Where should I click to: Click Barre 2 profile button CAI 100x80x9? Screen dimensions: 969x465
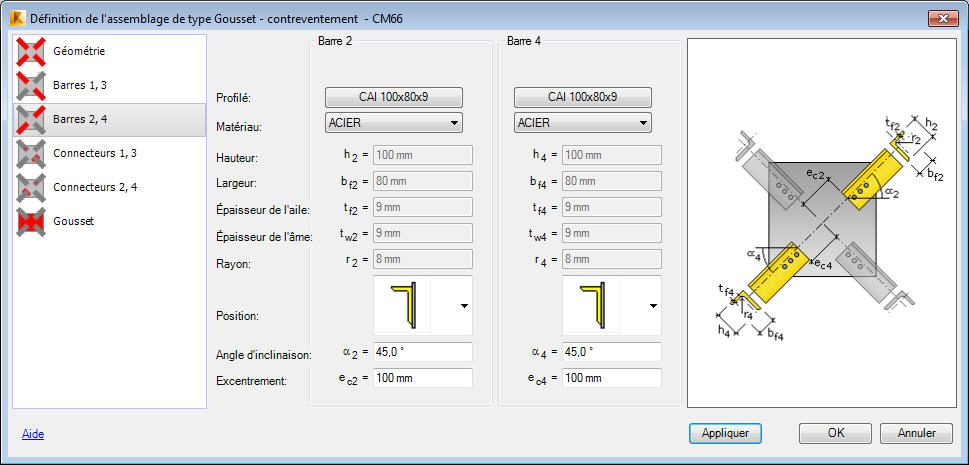[x=394, y=97]
